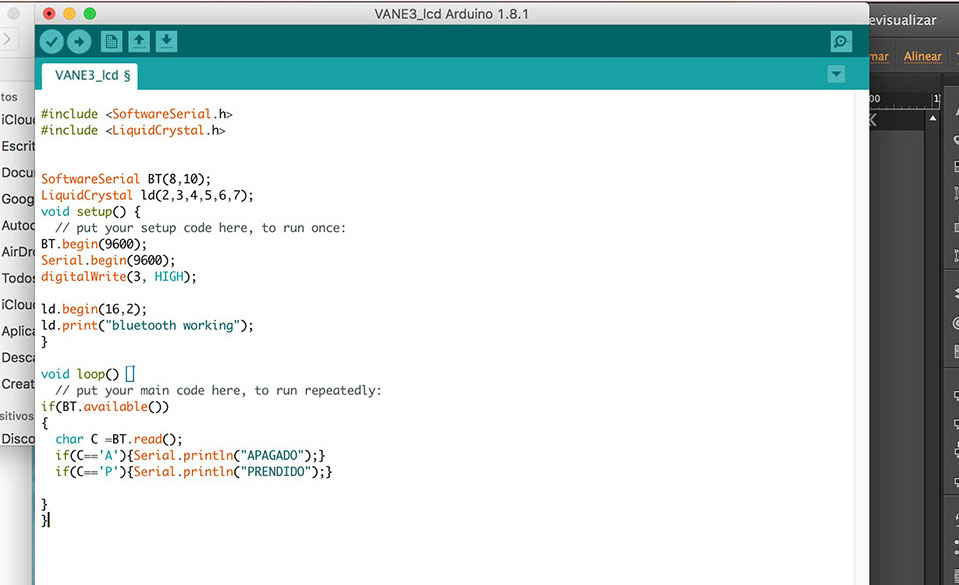Click the Verify sketch checkmark button
The width and height of the screenshot is (959, 585).
click(x=51, y=42)
